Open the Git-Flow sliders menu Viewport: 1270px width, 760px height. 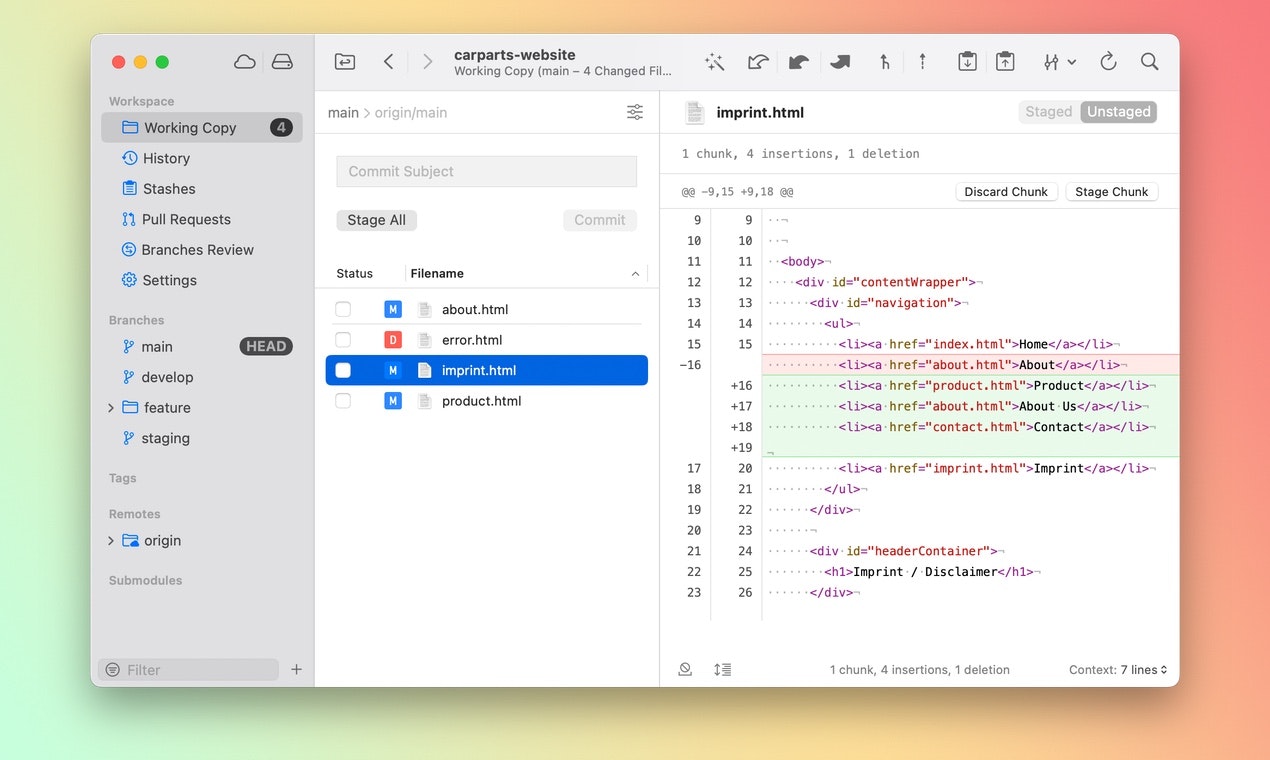(x=1059, y=62)
